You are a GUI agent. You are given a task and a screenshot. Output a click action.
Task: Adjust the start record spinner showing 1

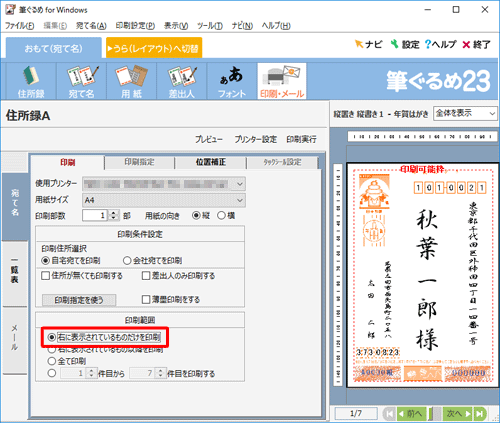click(91, 373)
